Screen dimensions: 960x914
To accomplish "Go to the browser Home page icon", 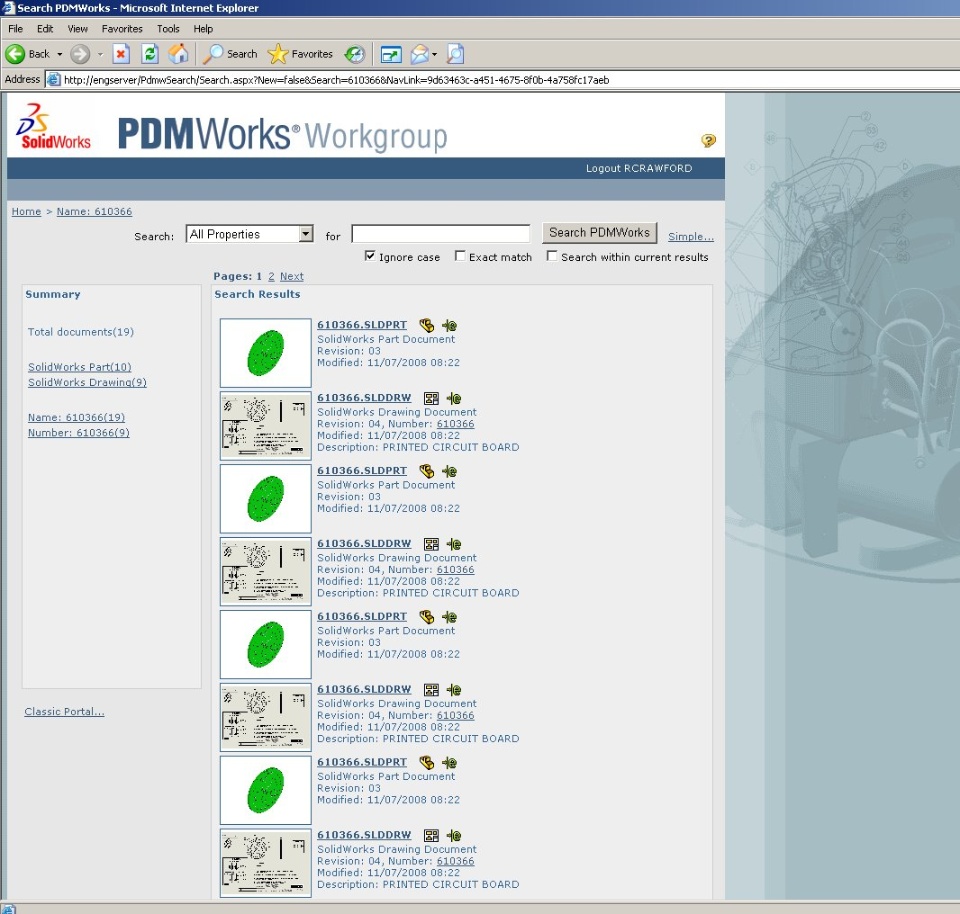I will point(179,54).
